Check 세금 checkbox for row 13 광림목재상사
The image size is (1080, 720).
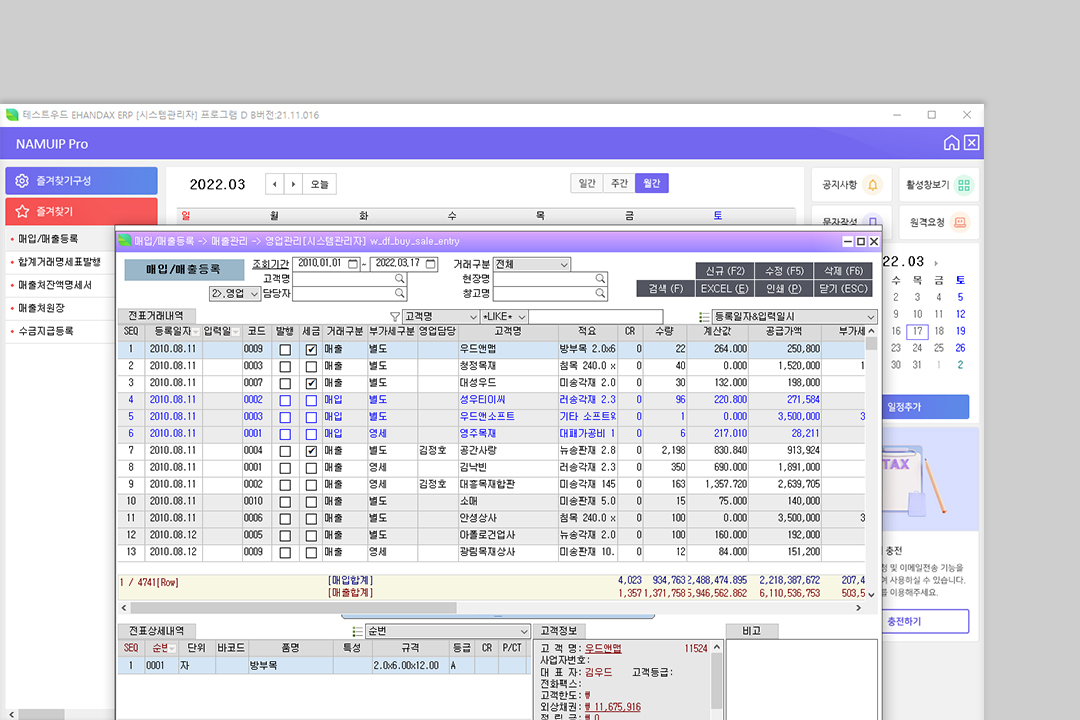point(311,553)
